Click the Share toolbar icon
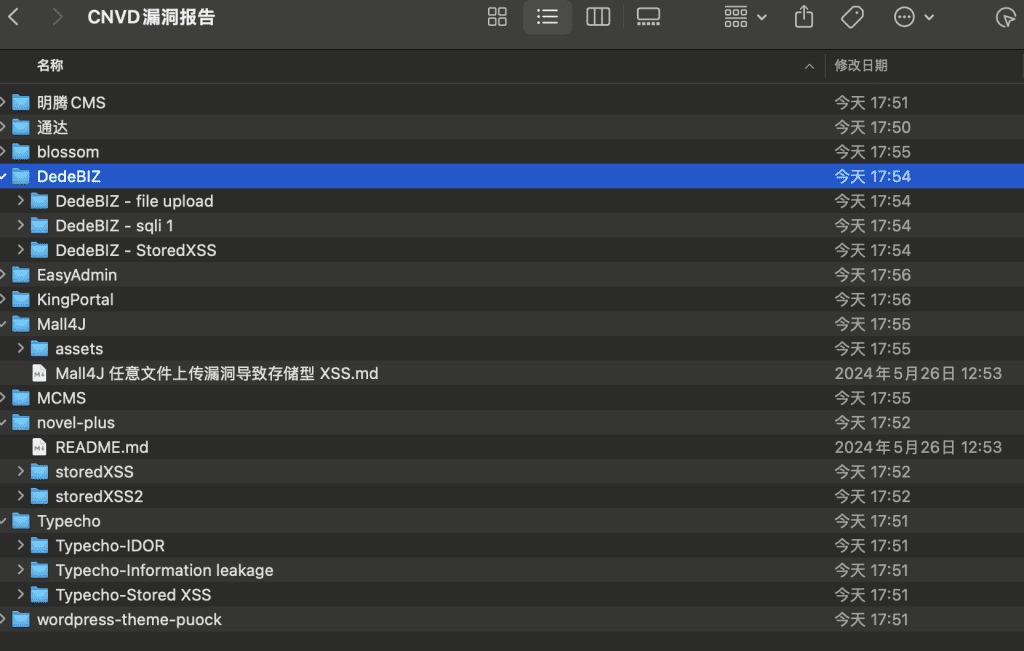This screenshot has width=1024, height=651. (804, 17)
